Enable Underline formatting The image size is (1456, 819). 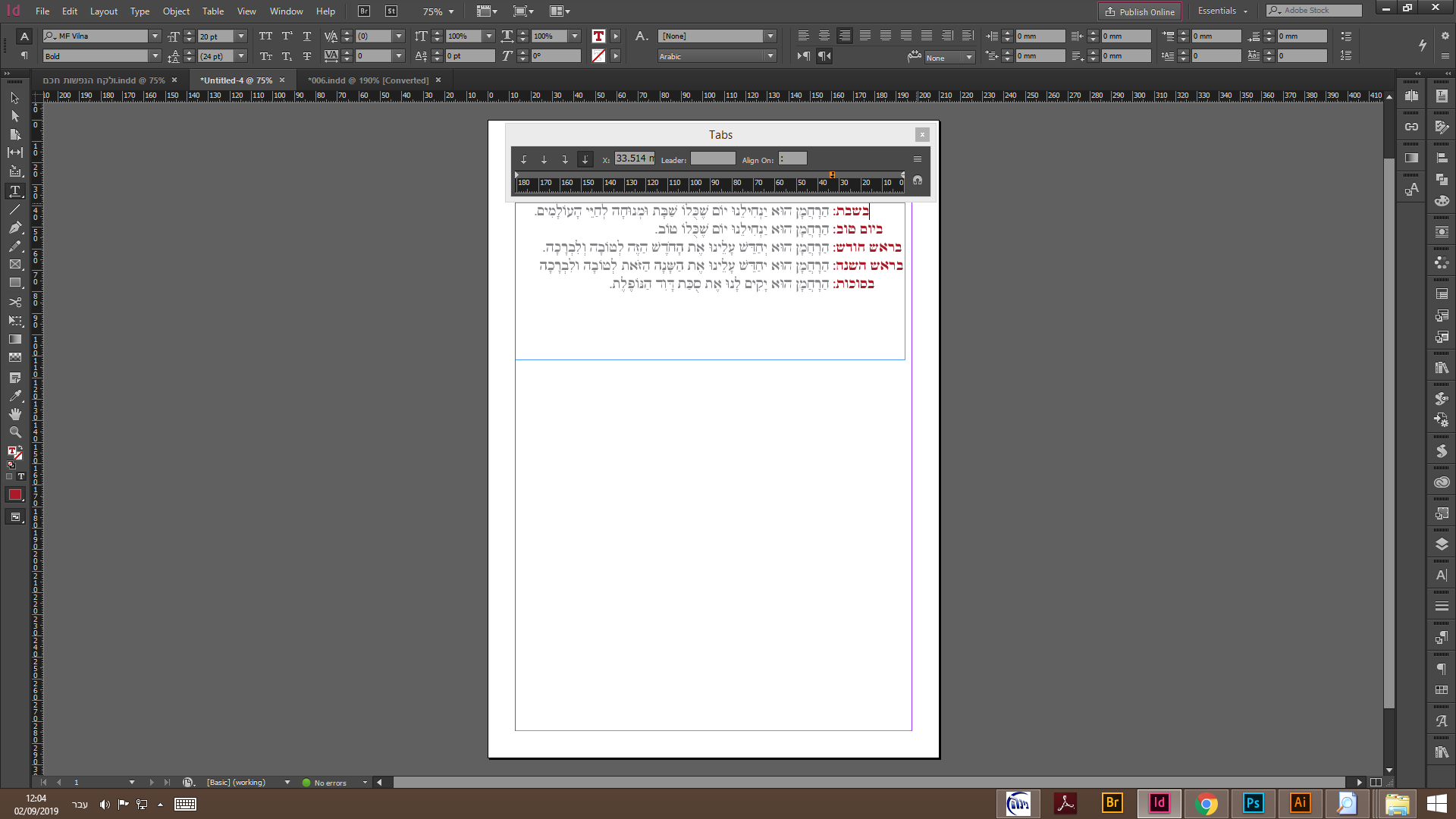point(306,36)
